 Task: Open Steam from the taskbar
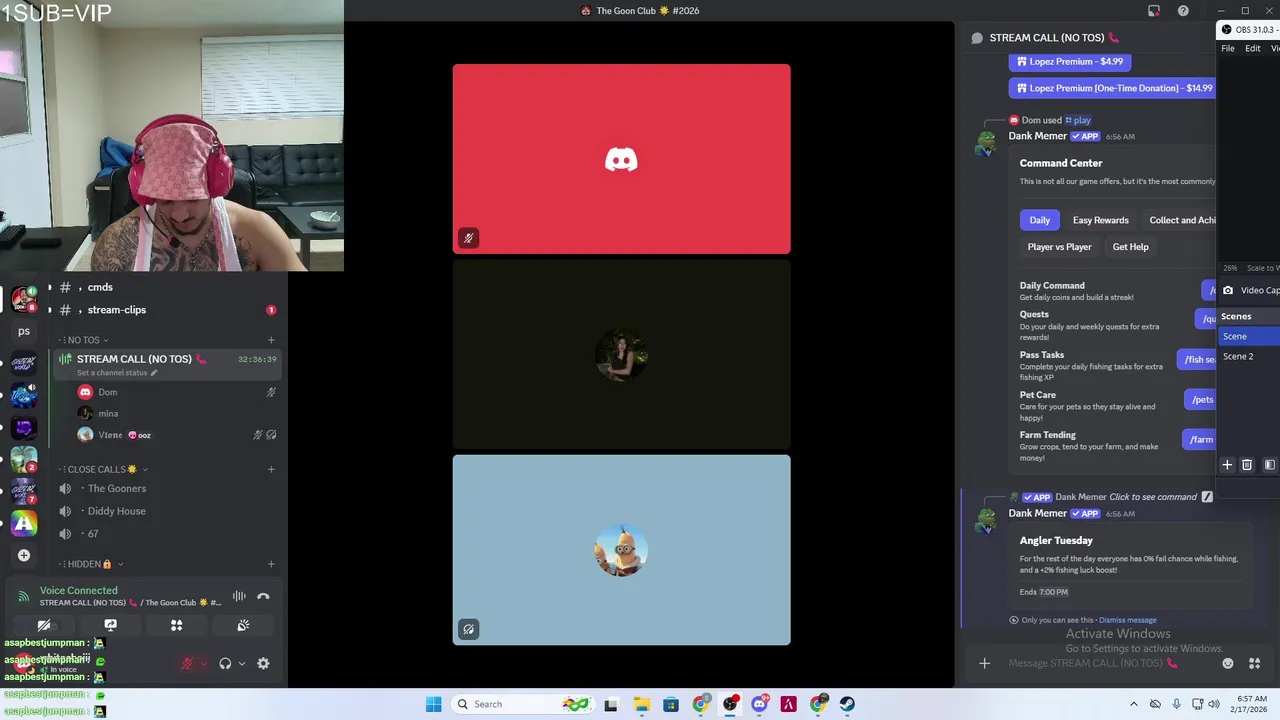tap(847, 704)
